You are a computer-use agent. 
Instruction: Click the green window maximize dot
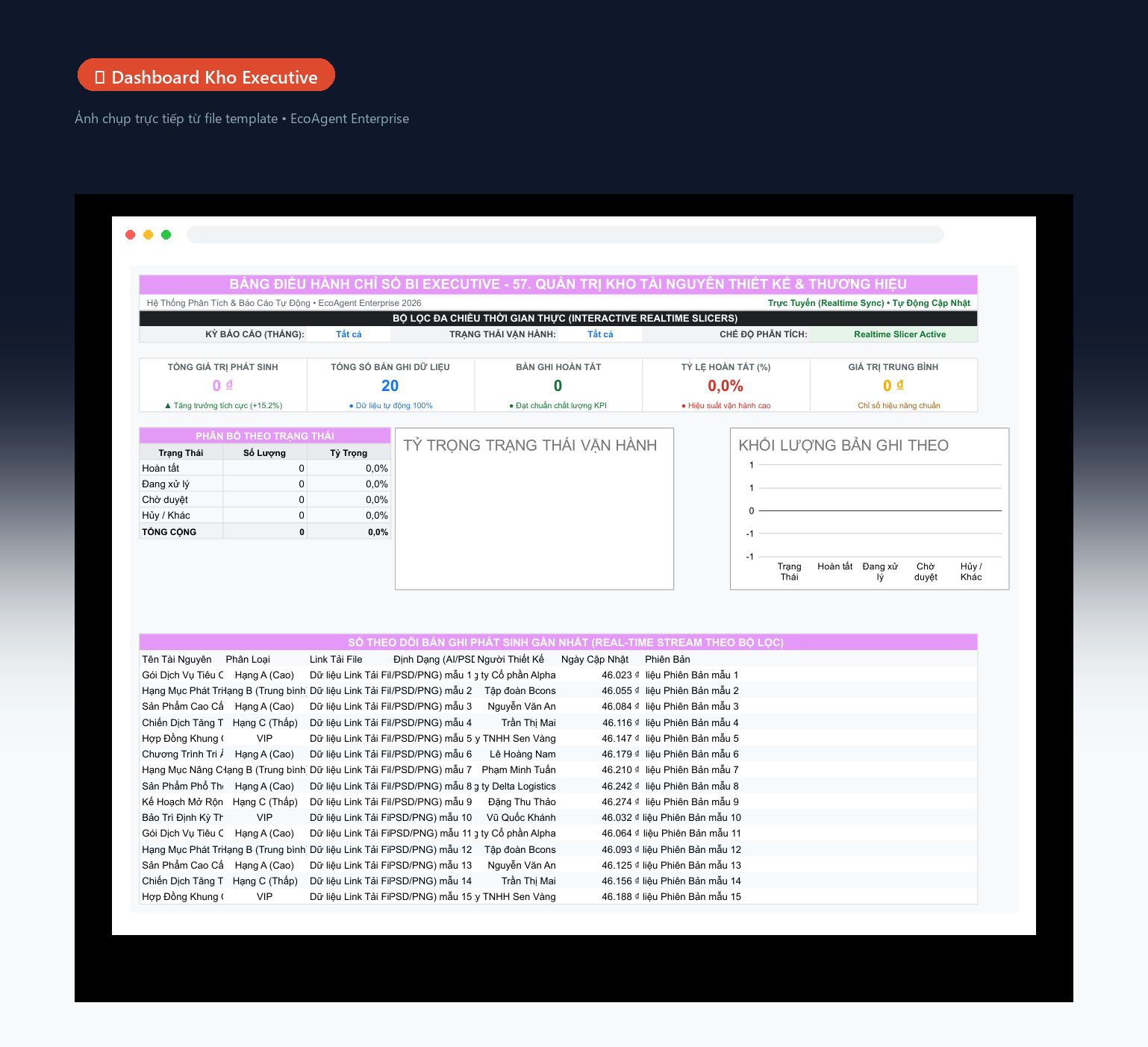[x=166, y=235]
